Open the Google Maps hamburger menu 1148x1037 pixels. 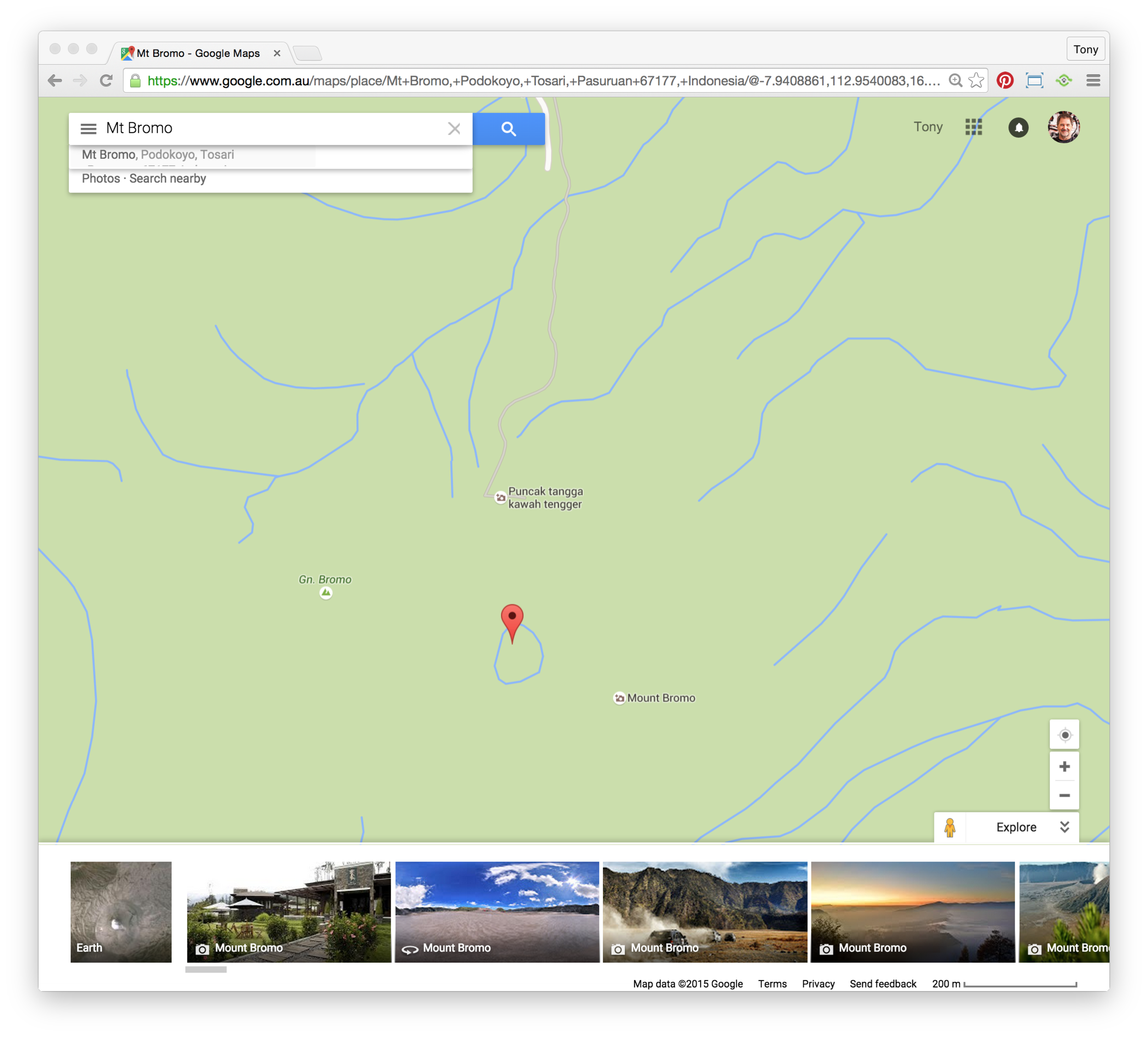click(x=88, y=129)
